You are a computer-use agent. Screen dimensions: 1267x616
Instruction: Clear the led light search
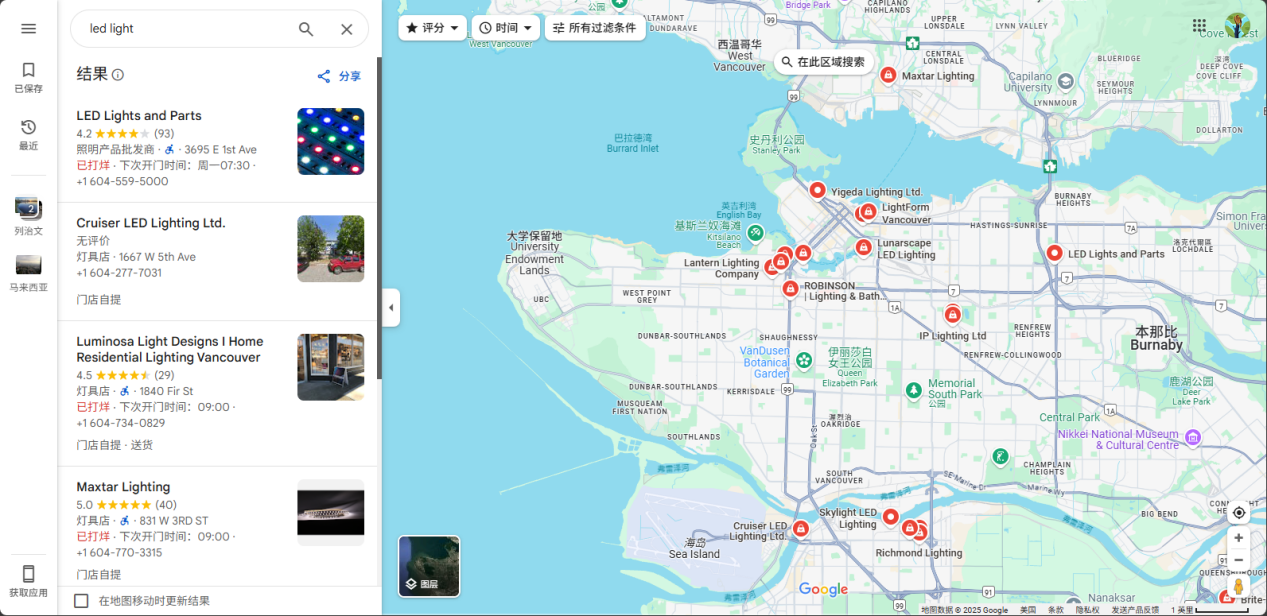click(x=346, y=29)
